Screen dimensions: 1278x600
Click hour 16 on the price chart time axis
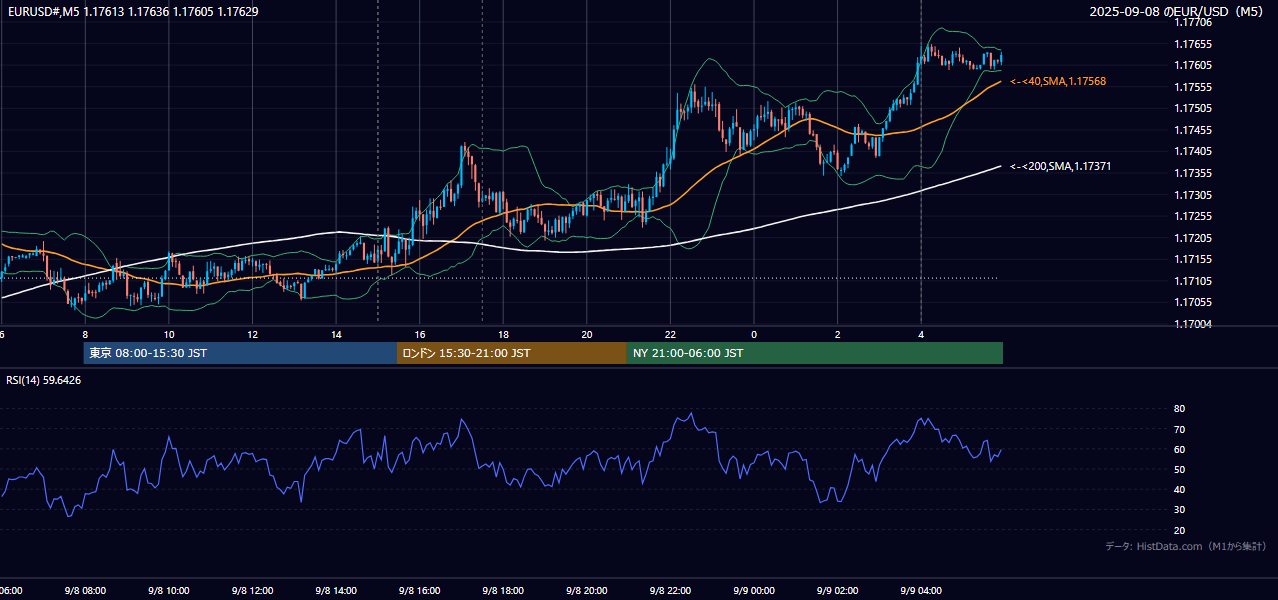(x=420, y=334)
